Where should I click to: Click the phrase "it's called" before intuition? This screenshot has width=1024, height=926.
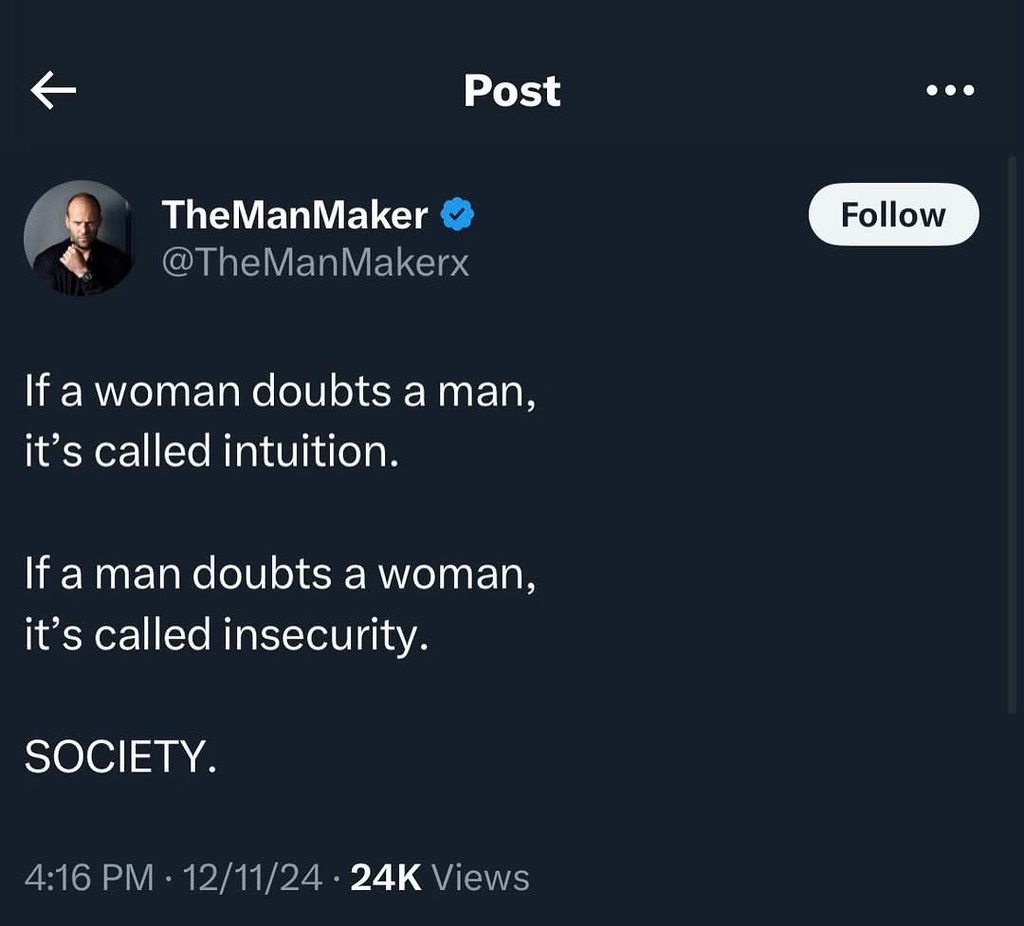117,452
